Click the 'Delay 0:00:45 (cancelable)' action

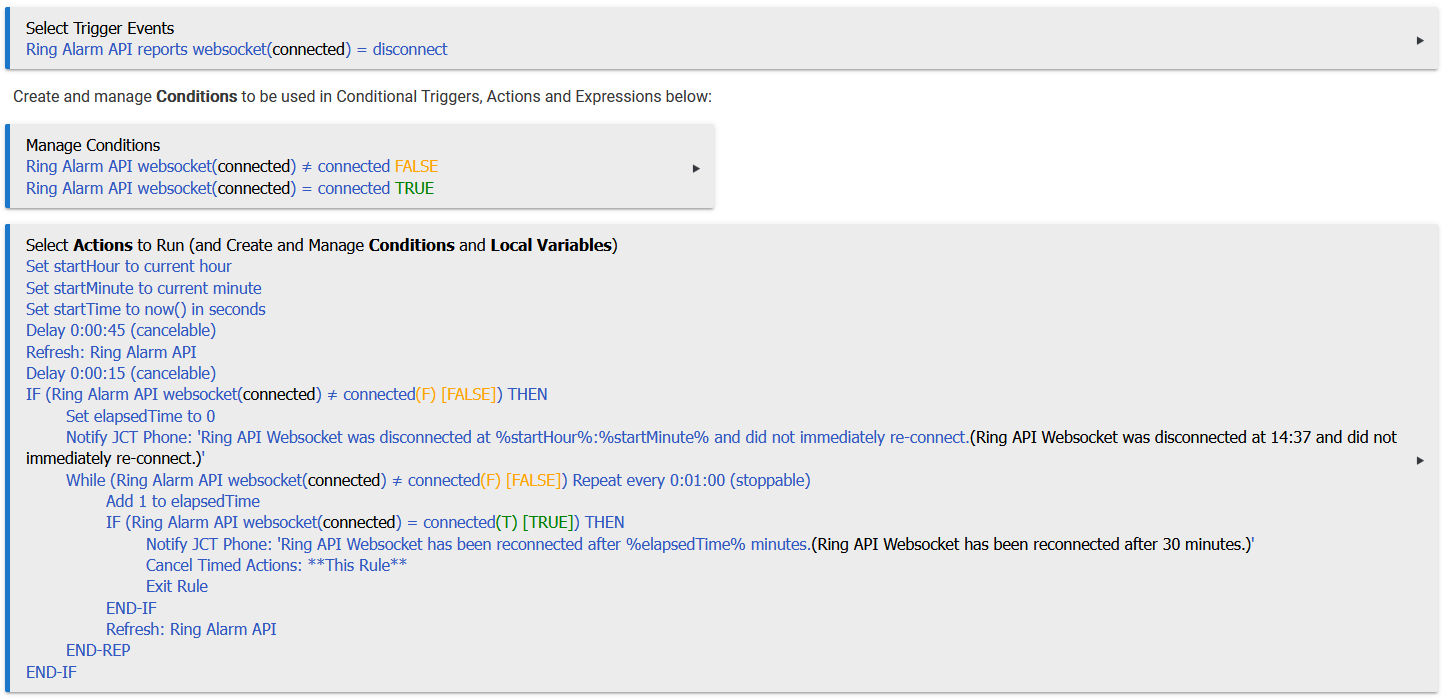pos(121,330)
